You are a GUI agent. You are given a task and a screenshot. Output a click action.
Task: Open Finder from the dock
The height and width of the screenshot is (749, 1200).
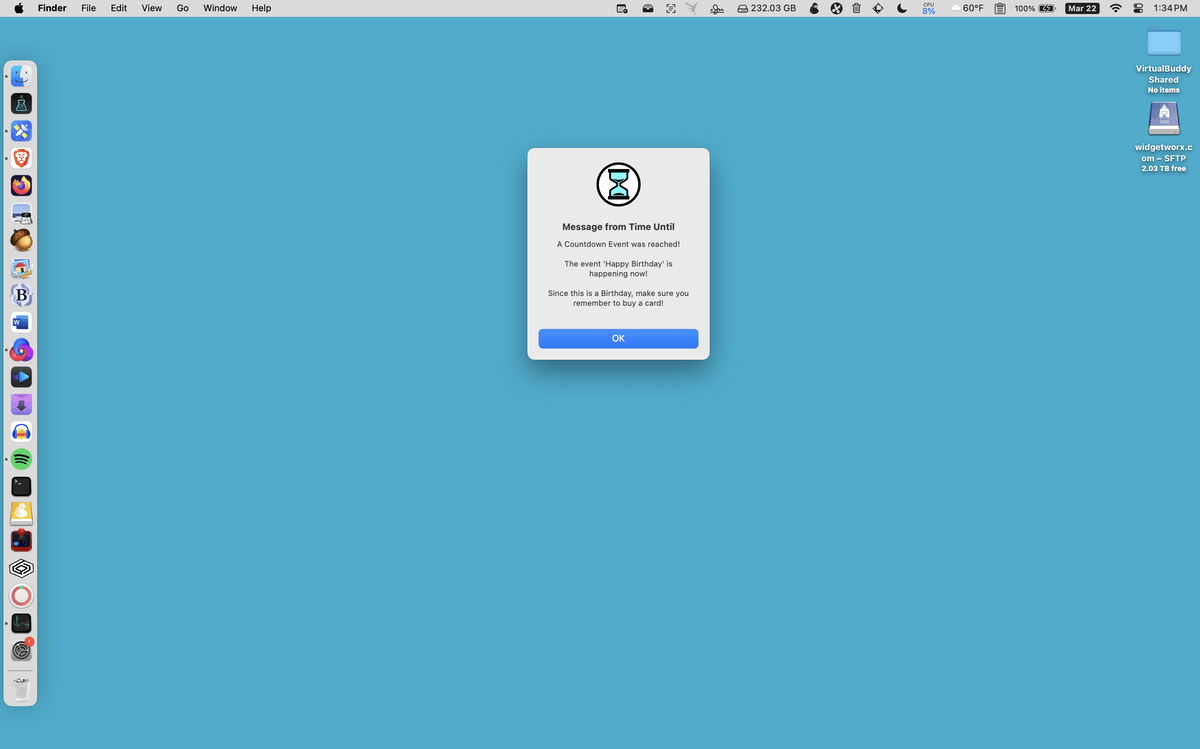[21, 76]
